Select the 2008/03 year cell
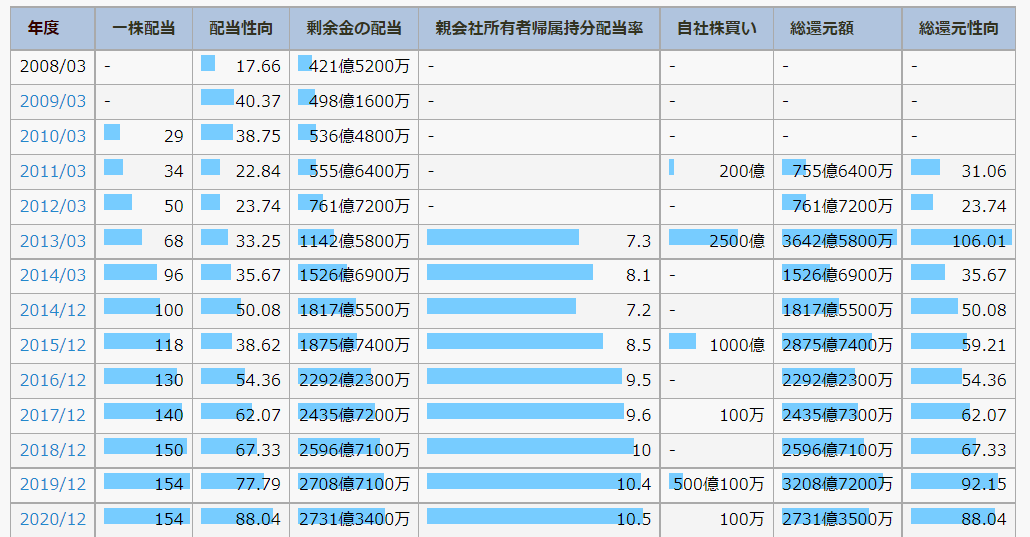The height and width of the screenshot is (537, 1030). tap(53, 66)
